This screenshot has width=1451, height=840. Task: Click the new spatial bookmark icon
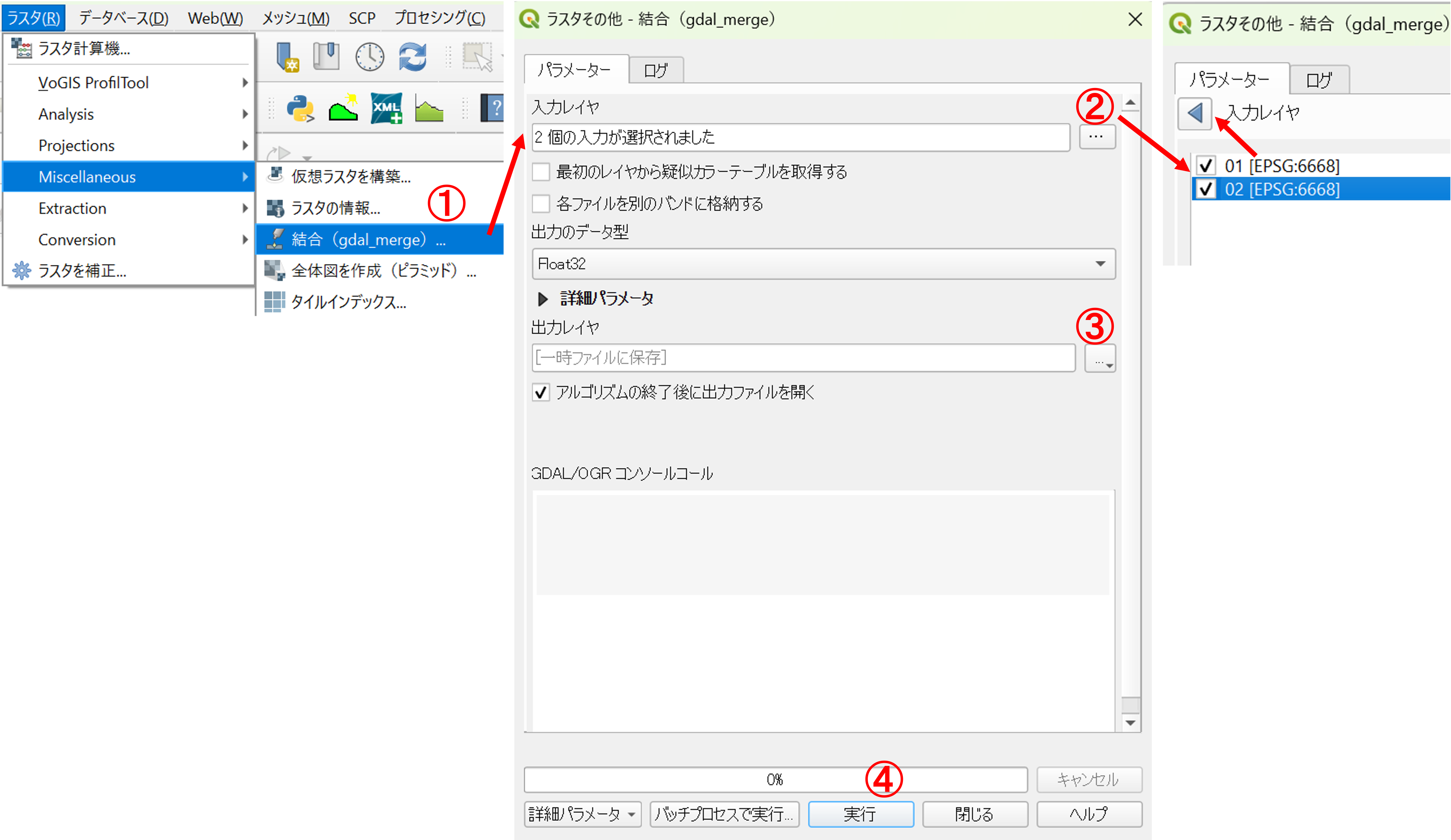point(287,57)
